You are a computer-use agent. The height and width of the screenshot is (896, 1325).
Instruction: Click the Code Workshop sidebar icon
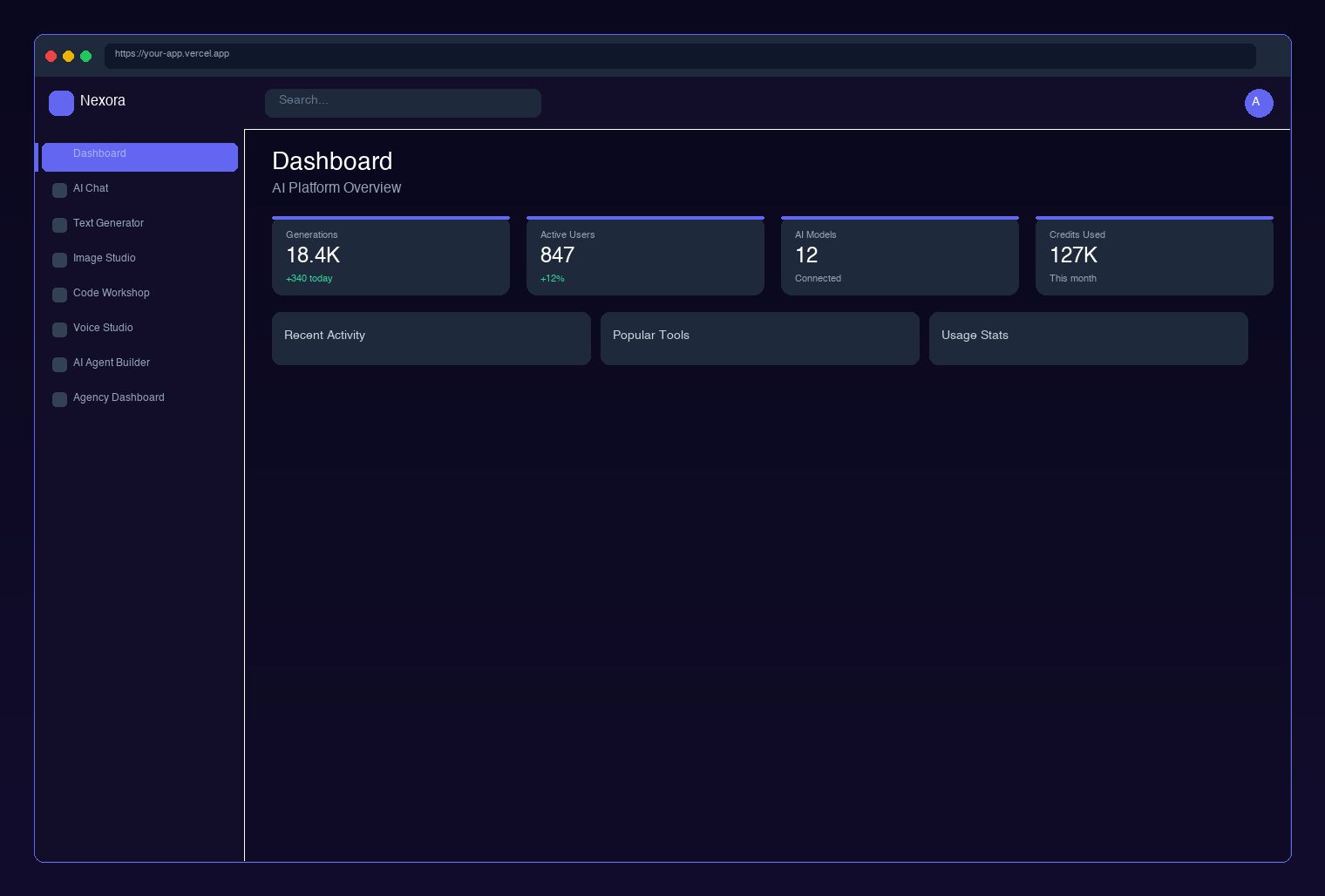click(x=59, y=295)
